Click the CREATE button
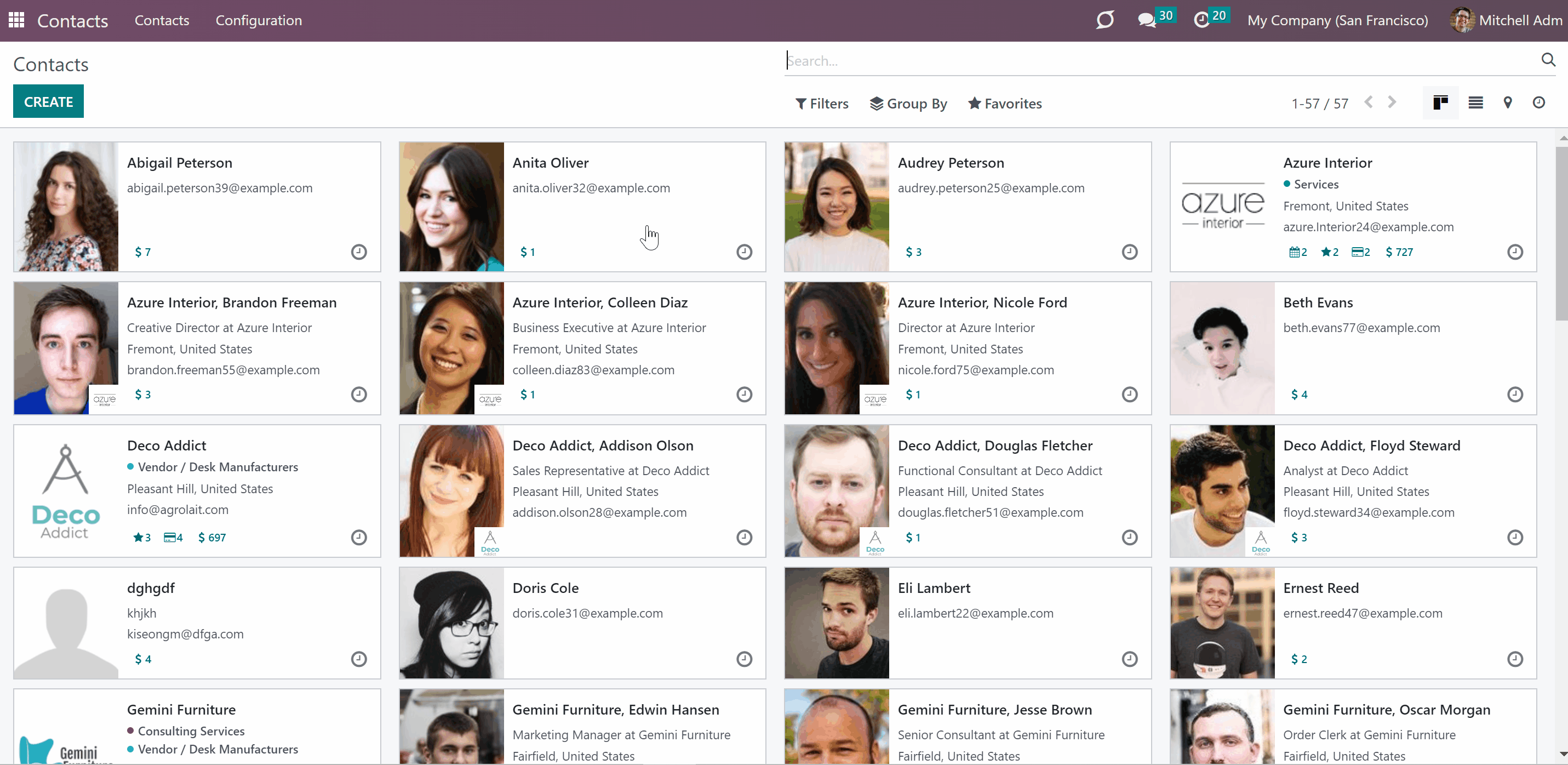This screenshot has height=765, width=1568. click(49, 101)
